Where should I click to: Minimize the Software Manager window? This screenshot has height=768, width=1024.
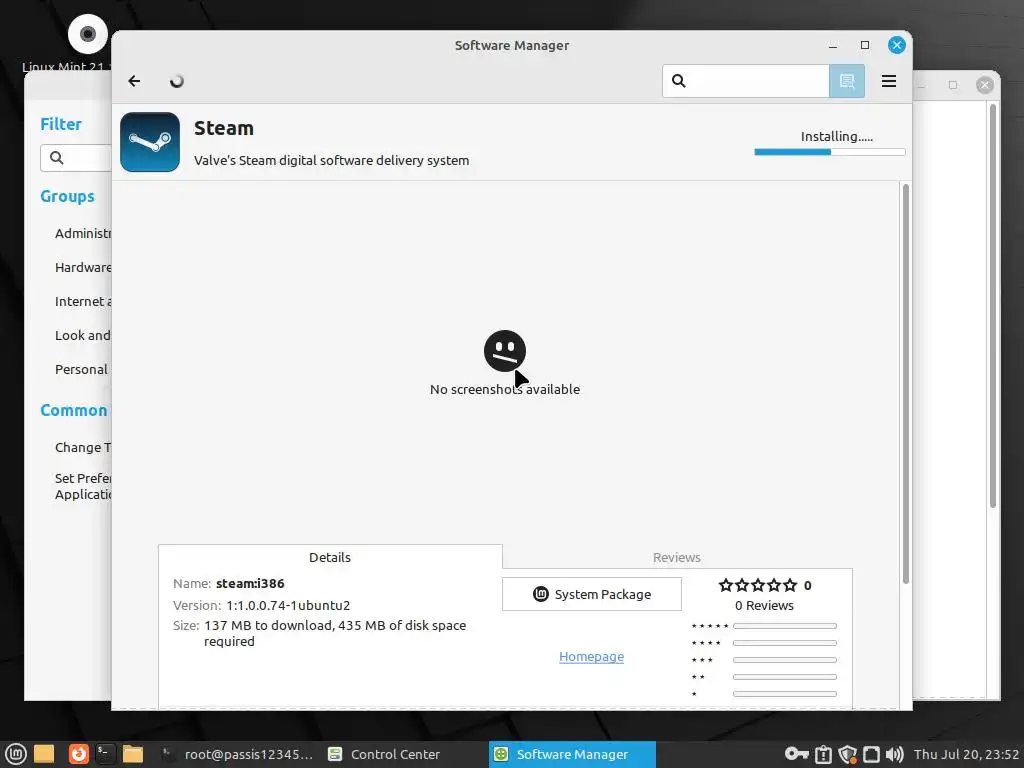pyautogui.click(x=833, y=45)
